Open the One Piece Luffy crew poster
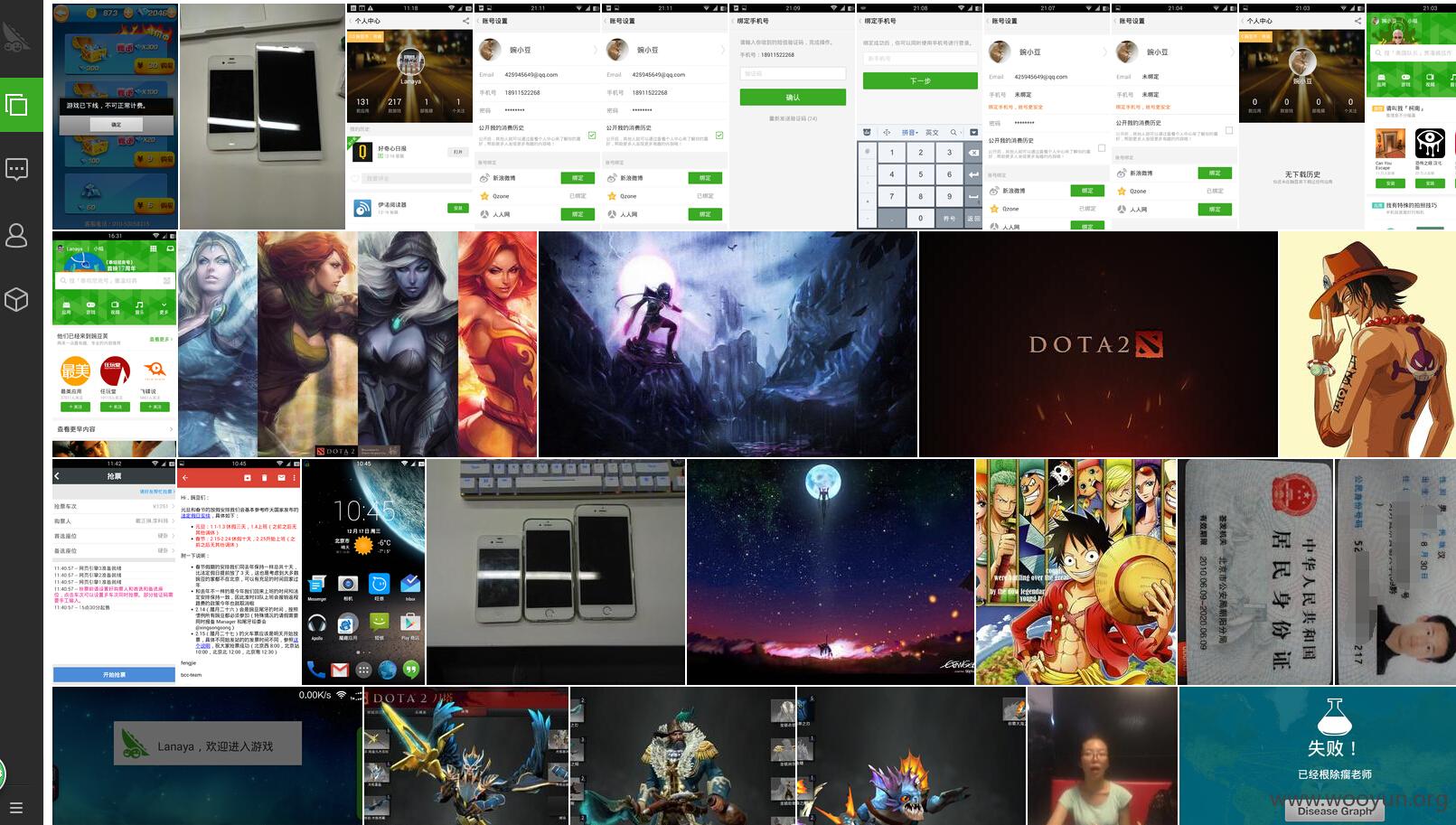1456x825 pixels. pyautogui.click(x=1076, y=572)
